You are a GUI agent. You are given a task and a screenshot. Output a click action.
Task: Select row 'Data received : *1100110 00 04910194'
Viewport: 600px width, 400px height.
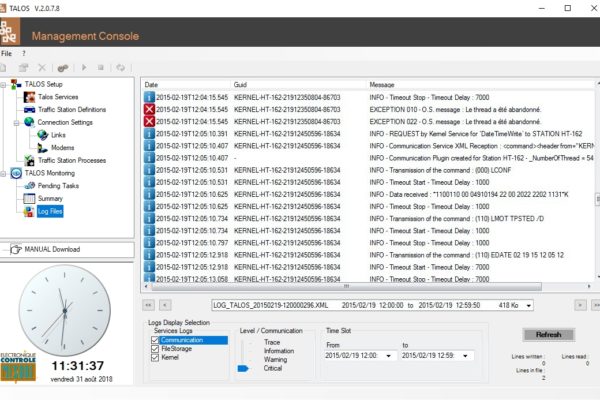click(369, 194)
